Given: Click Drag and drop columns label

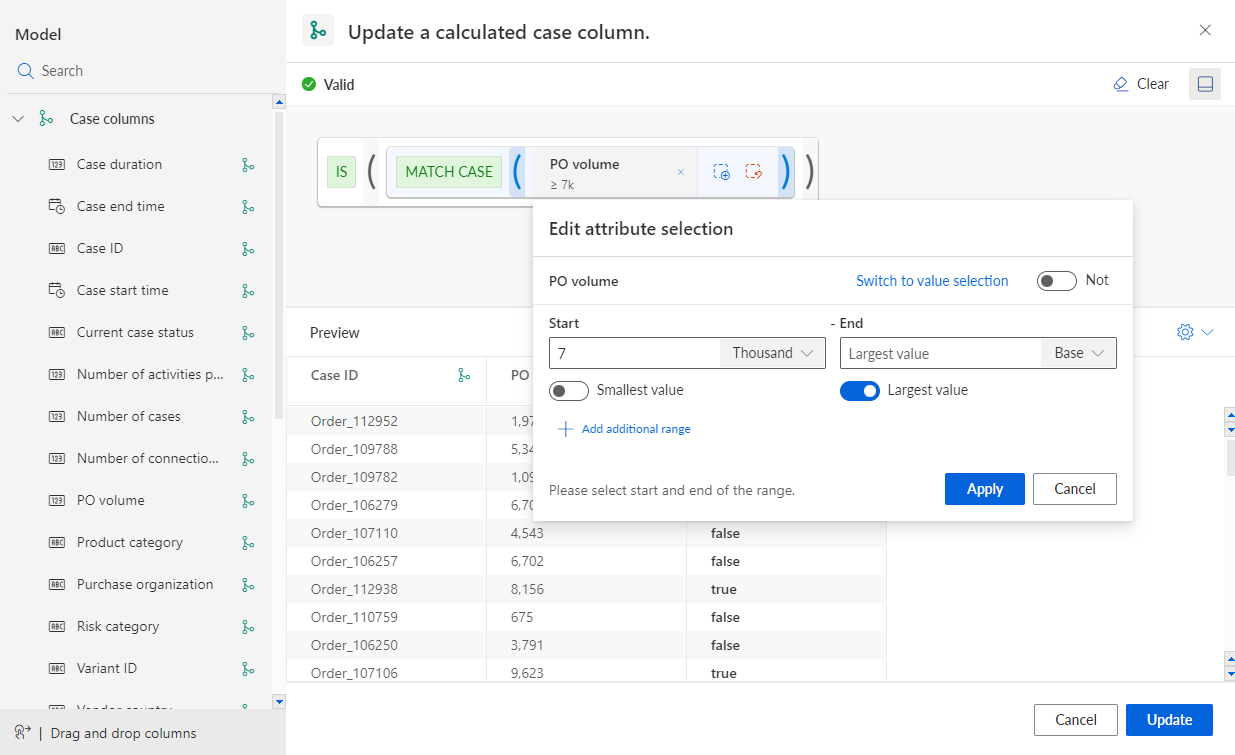Looking at the screenshot, I should 123,733.
